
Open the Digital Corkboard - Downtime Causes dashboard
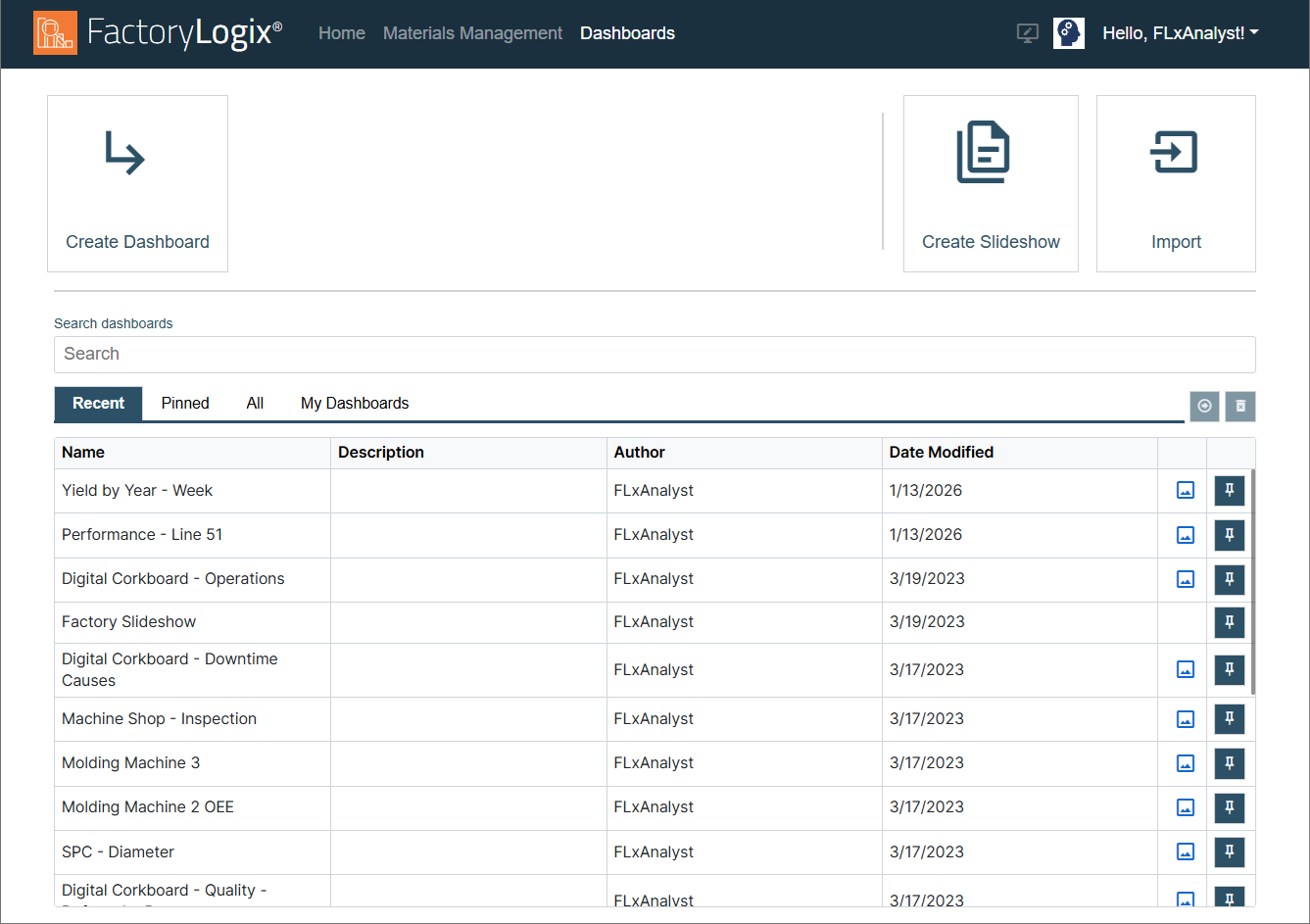click(x=169, y=669)
